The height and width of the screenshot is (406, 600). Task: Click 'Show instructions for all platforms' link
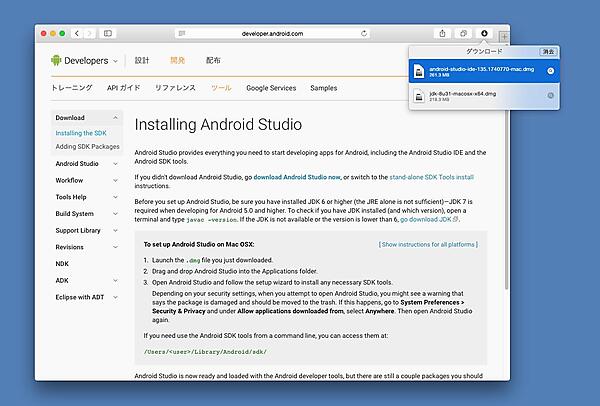[x=426, y=244]
